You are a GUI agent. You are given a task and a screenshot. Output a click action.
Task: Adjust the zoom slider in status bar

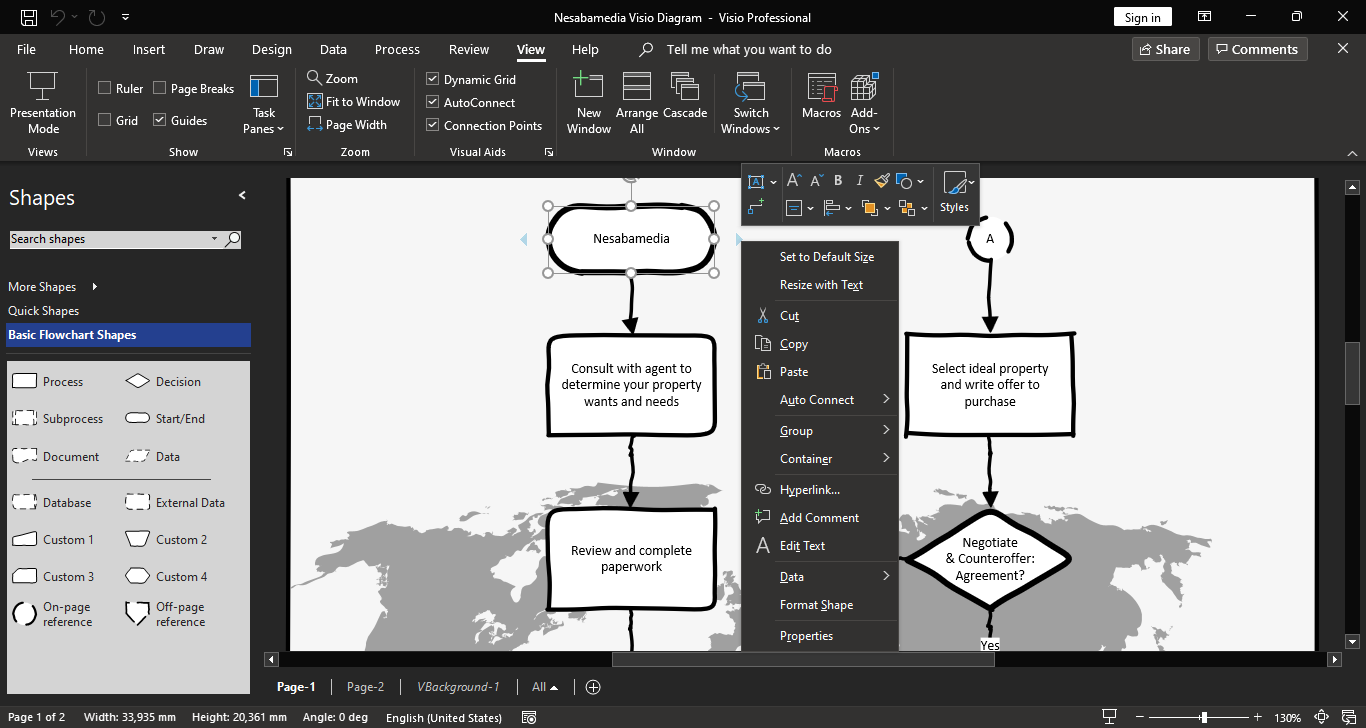[1204, 717]
